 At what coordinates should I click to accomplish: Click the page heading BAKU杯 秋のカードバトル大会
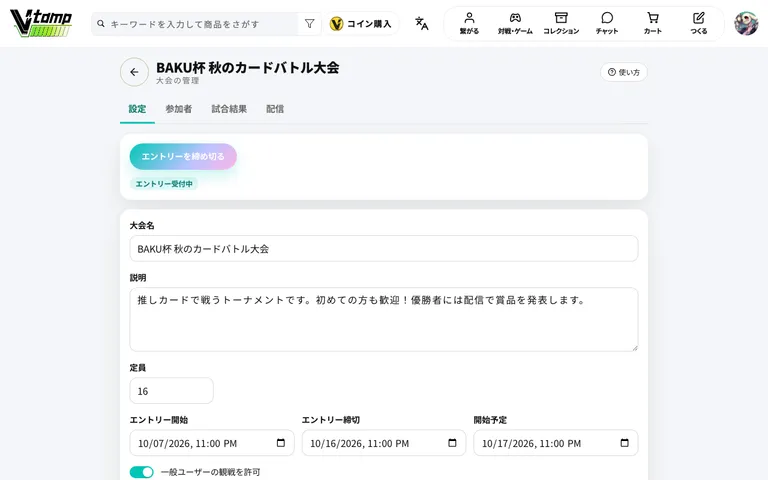247,68
